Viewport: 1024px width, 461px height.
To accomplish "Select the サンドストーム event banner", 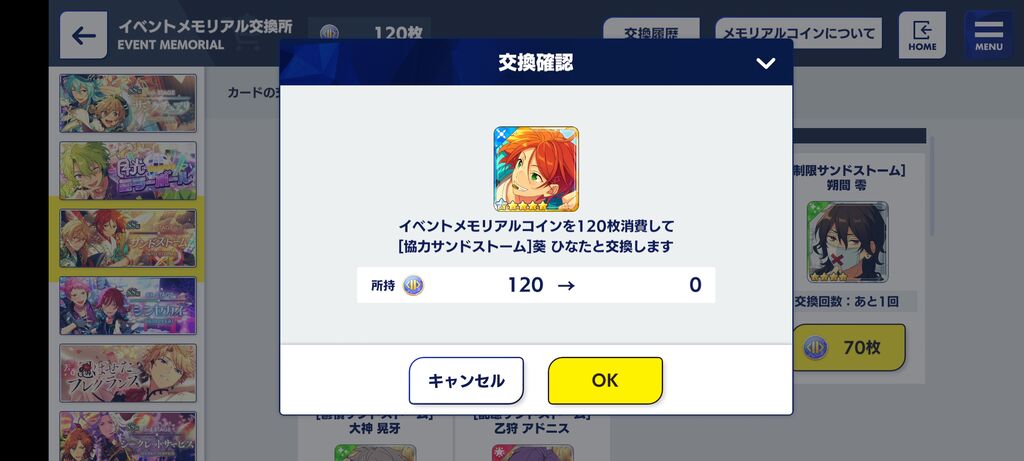I will point(128,238).
